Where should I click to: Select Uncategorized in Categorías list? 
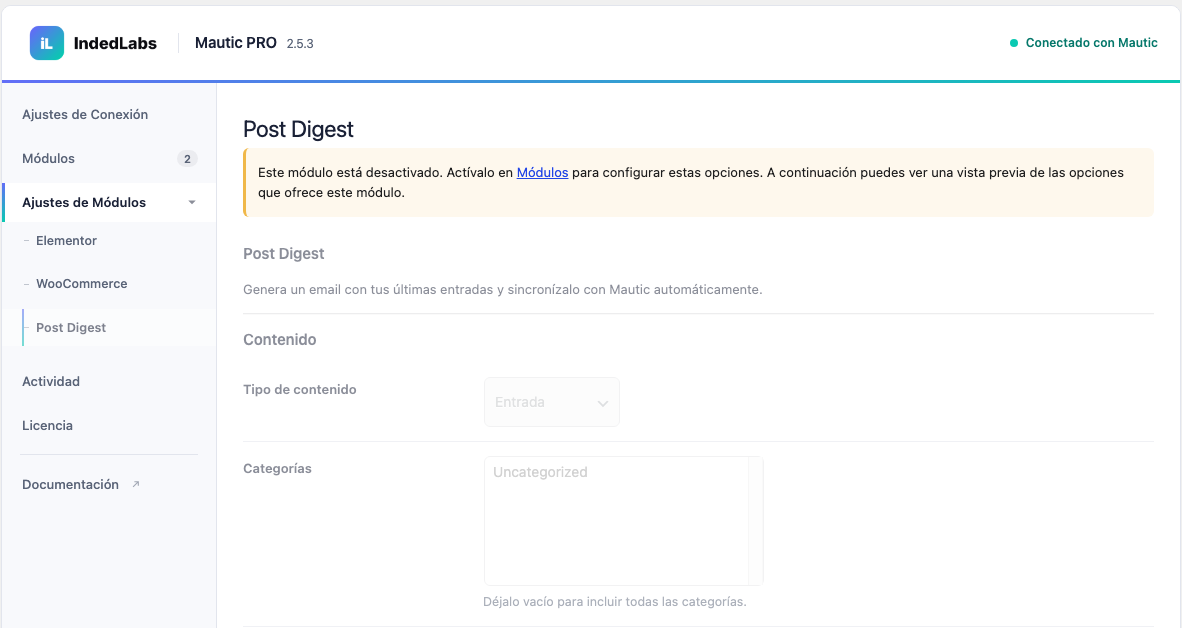(x=540, y=472)
